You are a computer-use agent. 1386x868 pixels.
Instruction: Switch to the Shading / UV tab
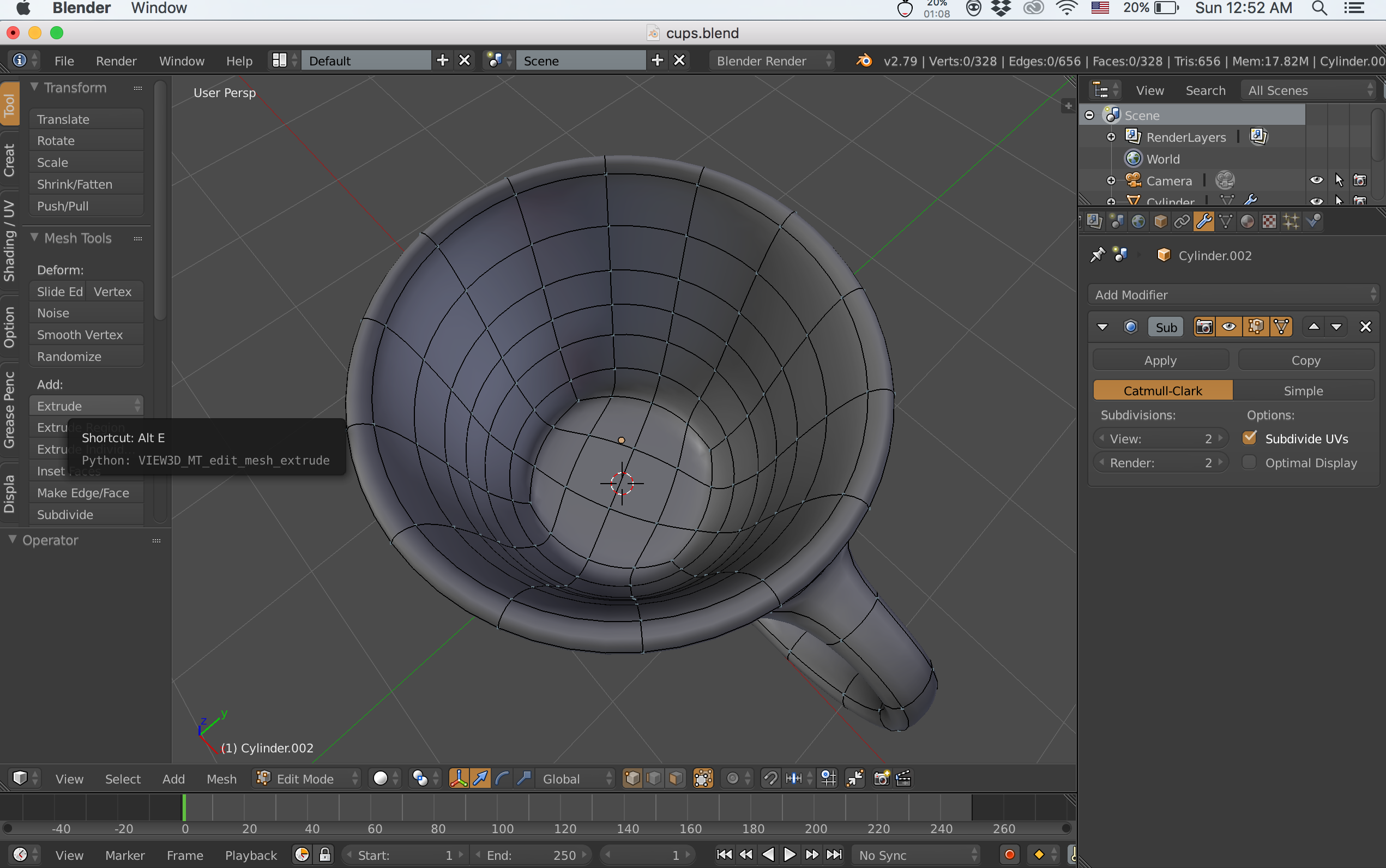[x=9, y=241]
